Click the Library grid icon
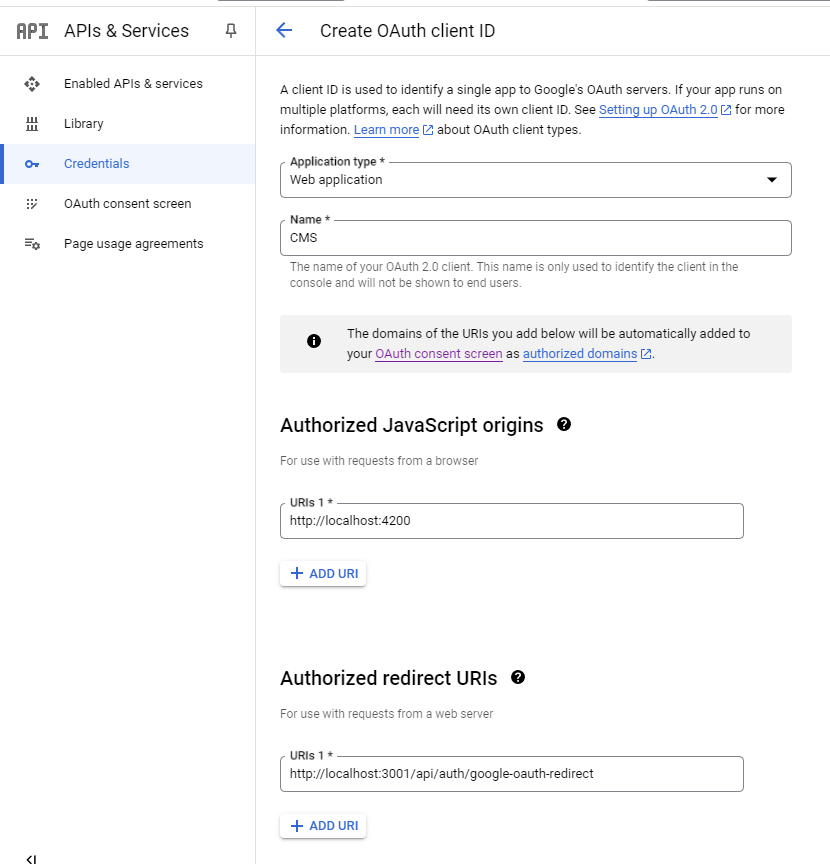Viewport: 830px width, 864px height. (32, 124)
